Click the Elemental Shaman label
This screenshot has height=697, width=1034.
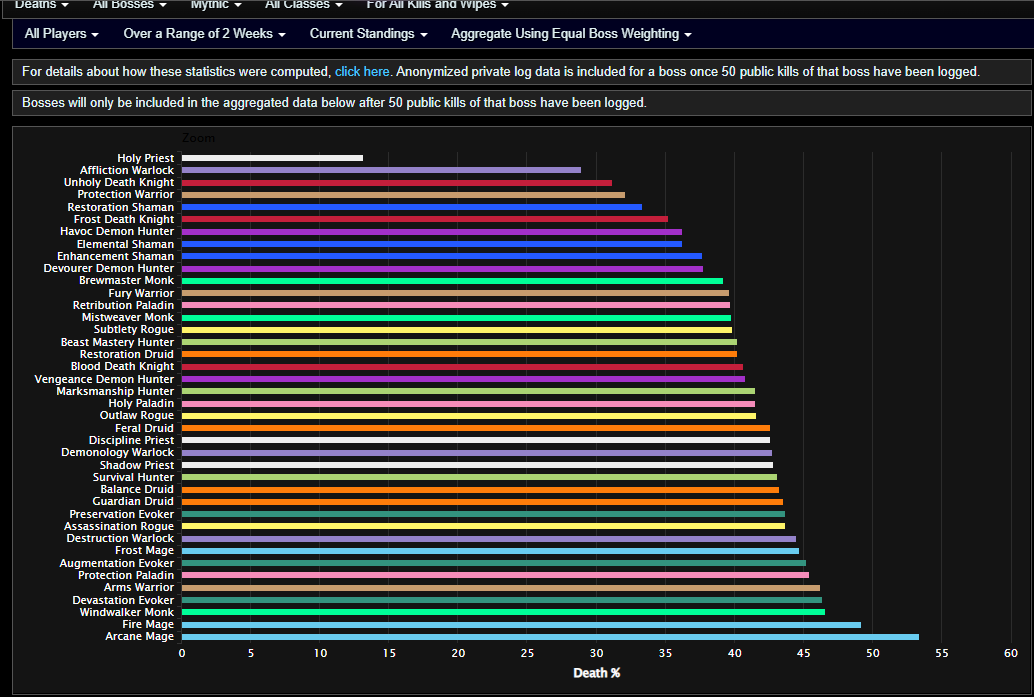(x=125, y=244)
